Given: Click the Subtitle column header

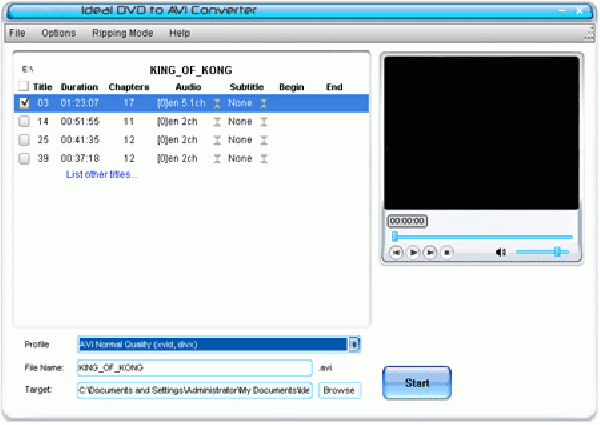Looking at the screenshot, I should pyautogui.click(x=247, y=87).
